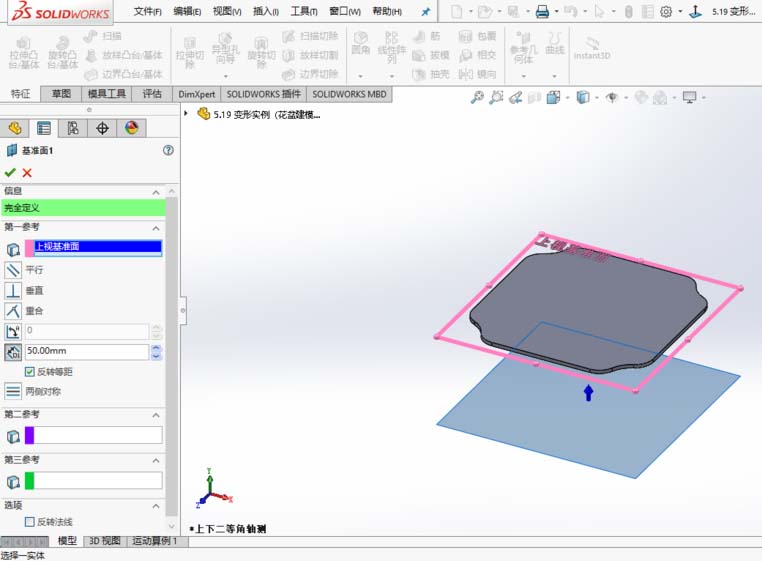Select 上视基准面 in first reference box
This screenshot has width=762, height=561.
pyautogui.click(x=98, y=246)
